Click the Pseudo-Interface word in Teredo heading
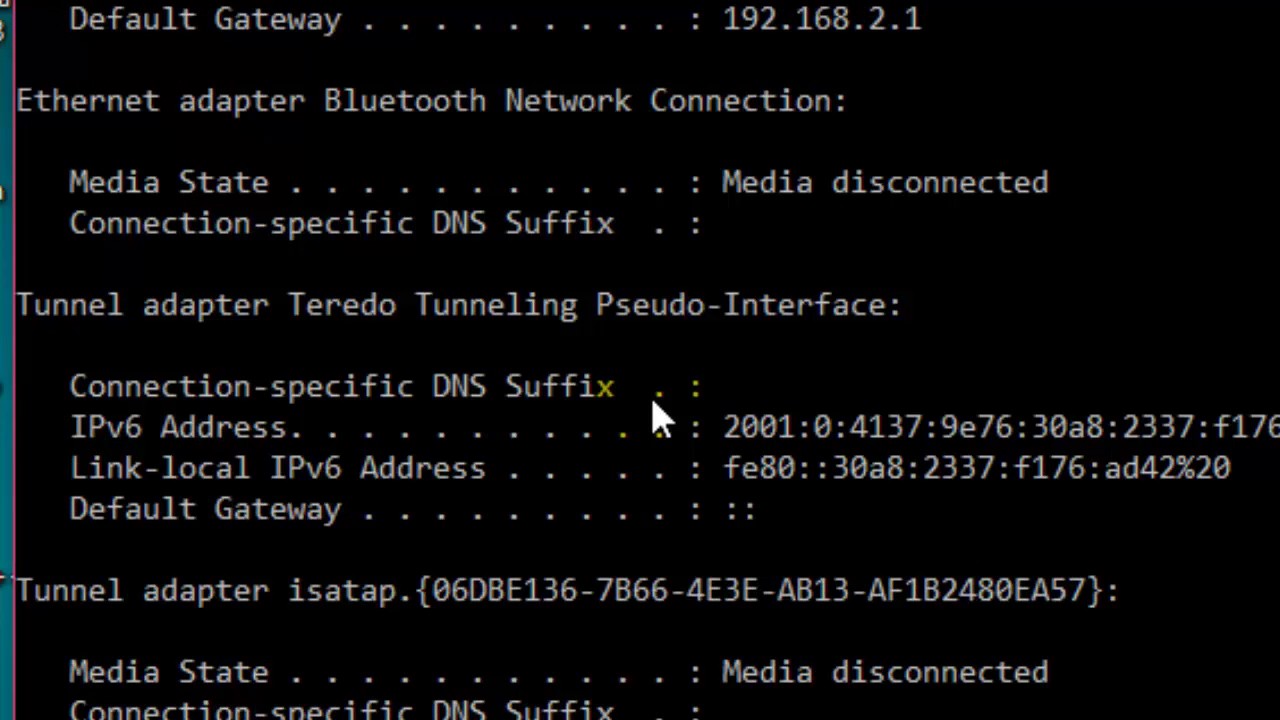The image size is (1280, 720). tap(748, 305)
